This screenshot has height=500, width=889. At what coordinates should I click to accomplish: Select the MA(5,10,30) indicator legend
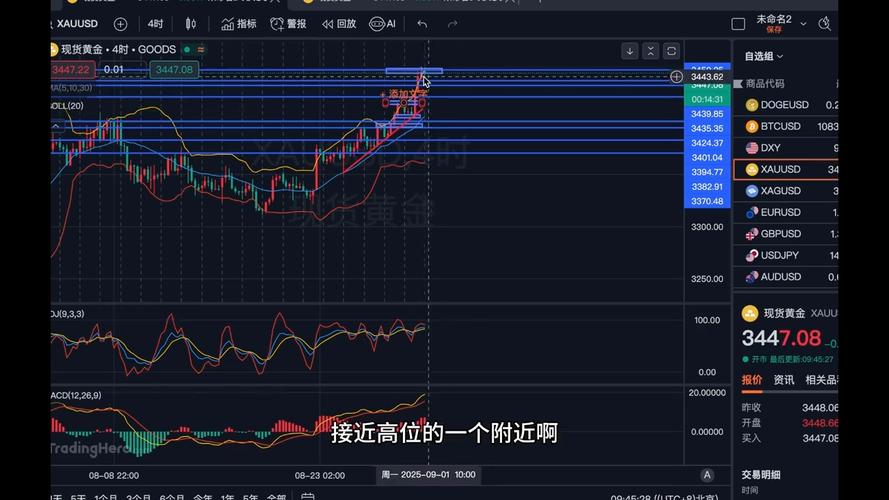tap(71, 88)
